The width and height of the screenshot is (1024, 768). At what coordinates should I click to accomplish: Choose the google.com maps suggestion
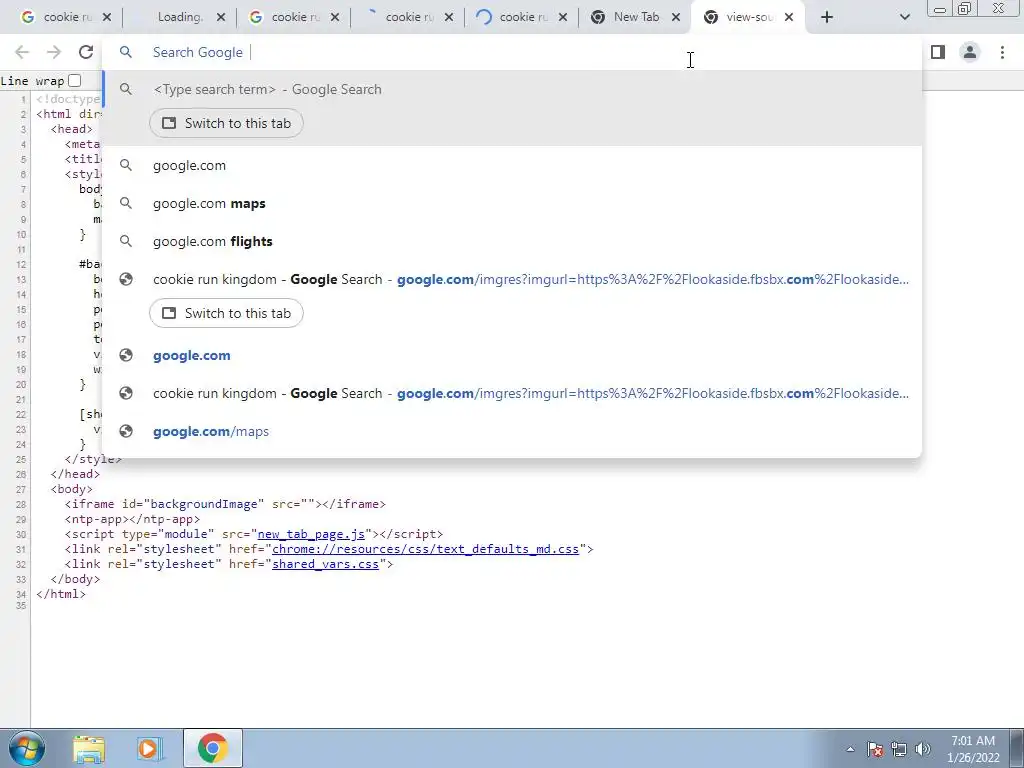tap(511, 203)
